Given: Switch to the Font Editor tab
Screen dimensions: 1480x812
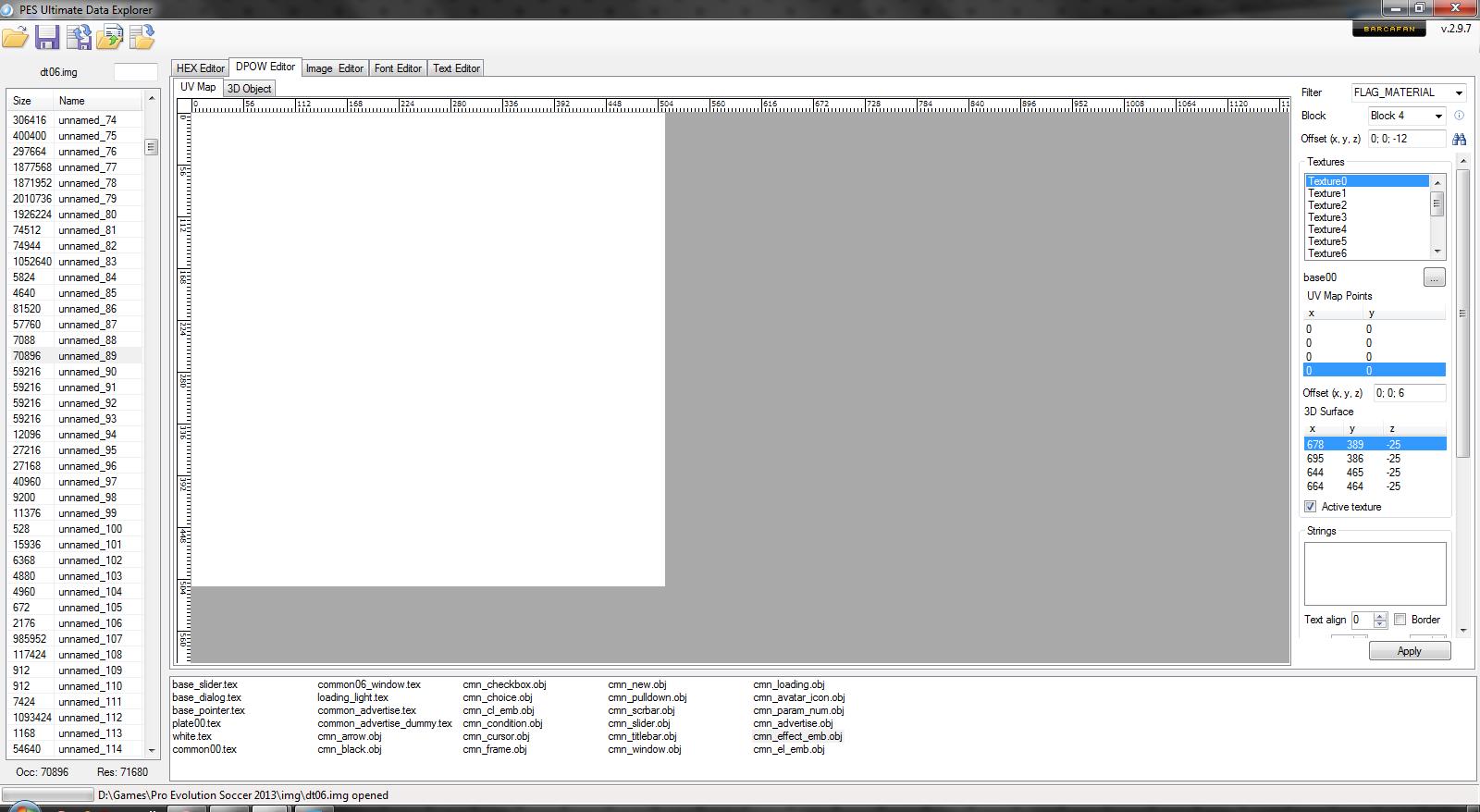Looking at the screenshot, I should (x=398, y=68).
